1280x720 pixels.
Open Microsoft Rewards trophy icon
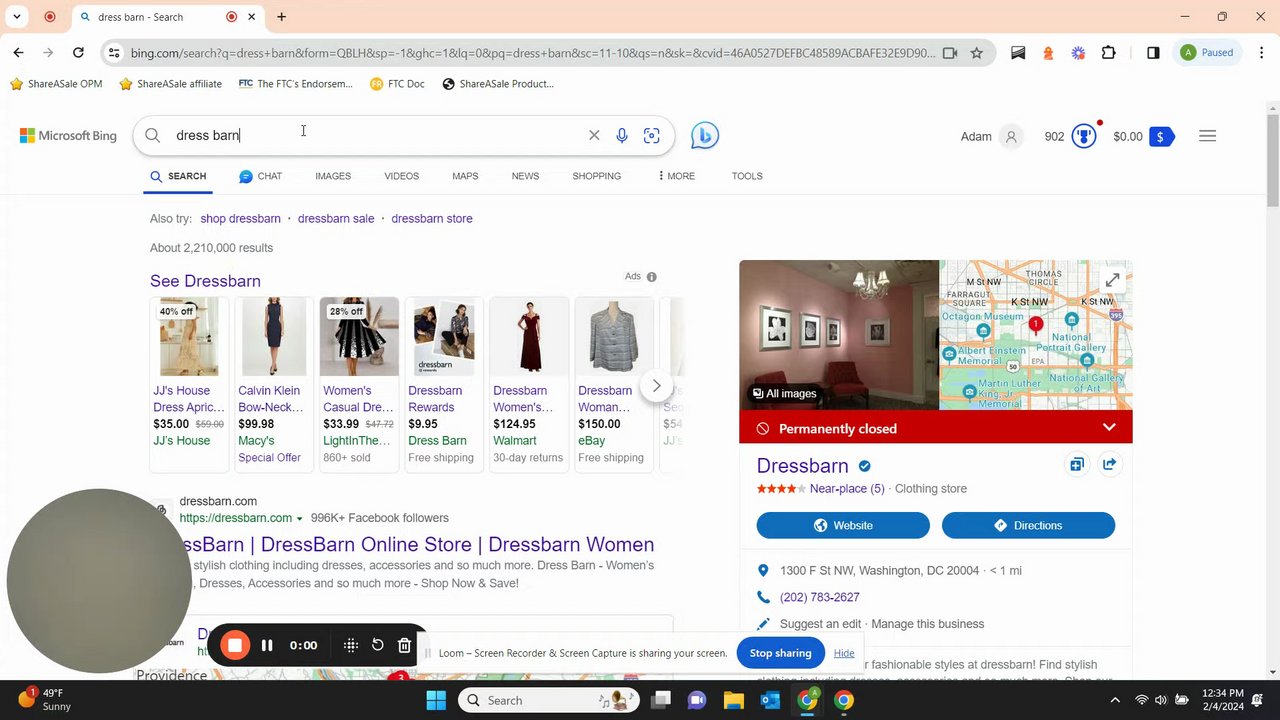click(x=1084, y=136)
